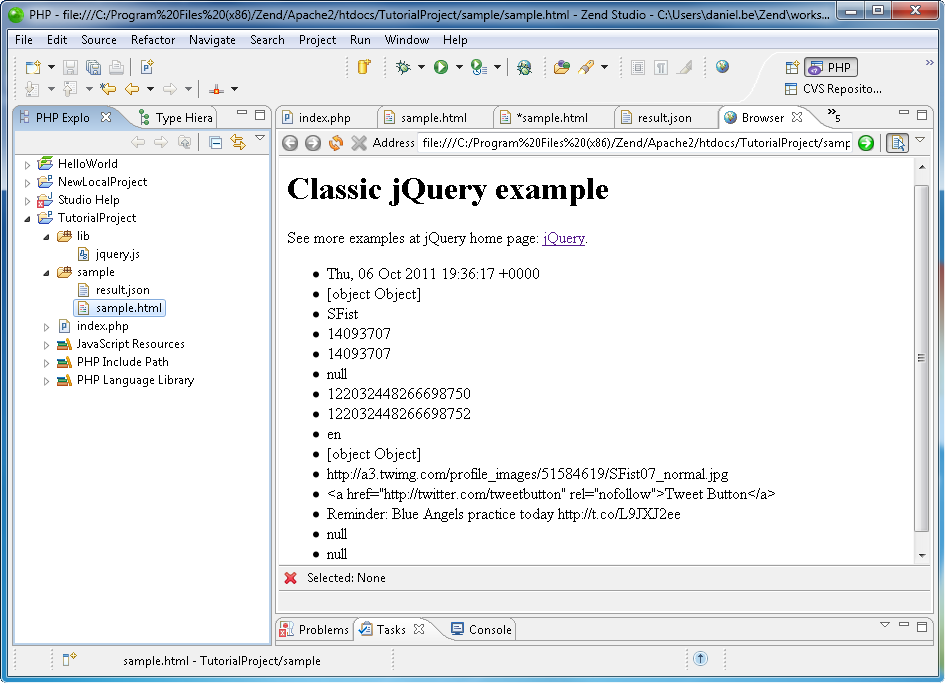This screenshot has height=683, width=945.
Task: Switch to the Problems tab
Action: pos(314,629)
